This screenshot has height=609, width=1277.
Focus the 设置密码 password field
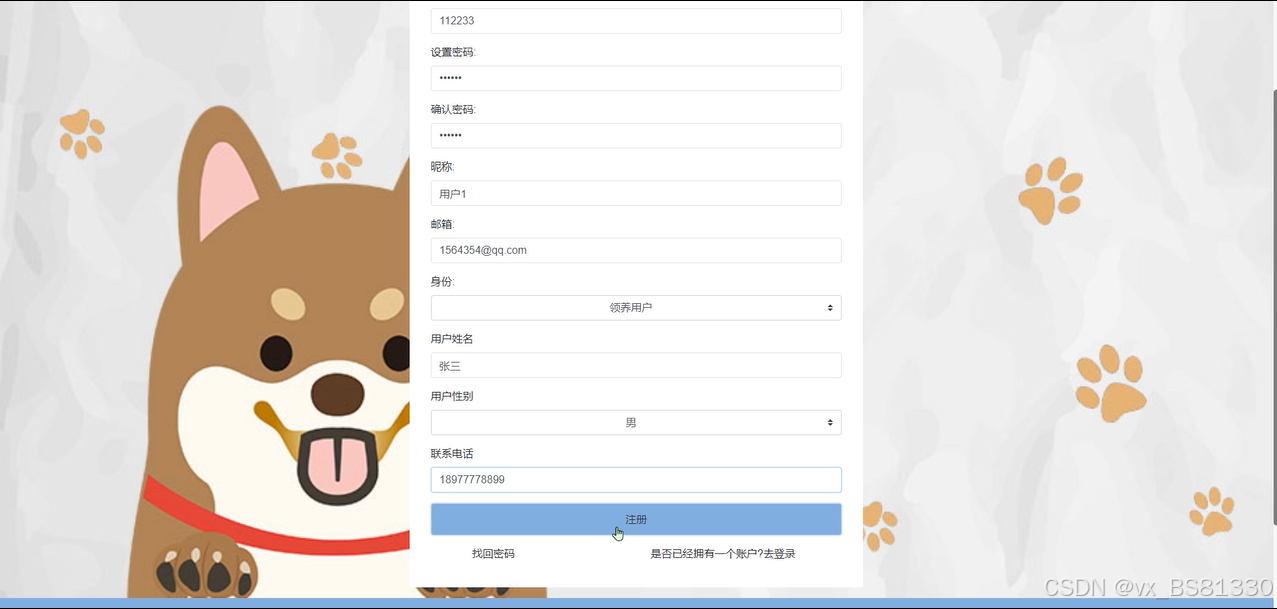click(x=636, y=78)
